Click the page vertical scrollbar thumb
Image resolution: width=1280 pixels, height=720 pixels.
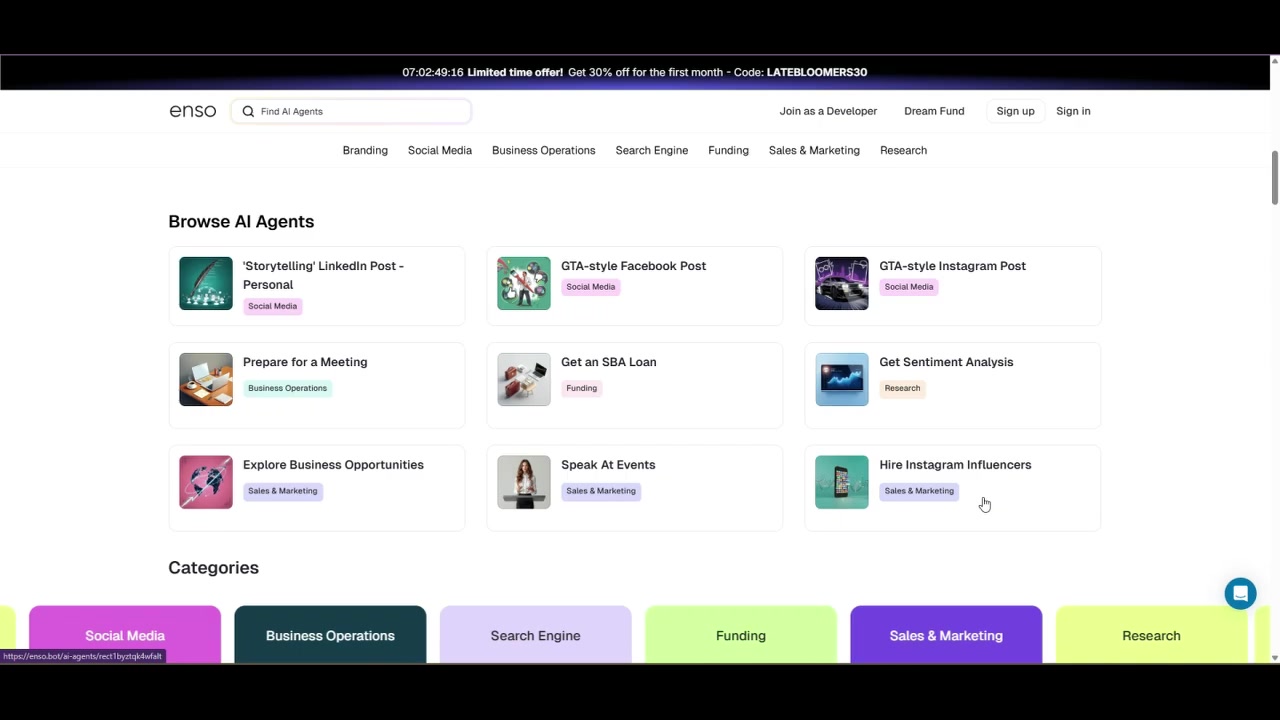pyautogui.click(x=1274, y=177)
